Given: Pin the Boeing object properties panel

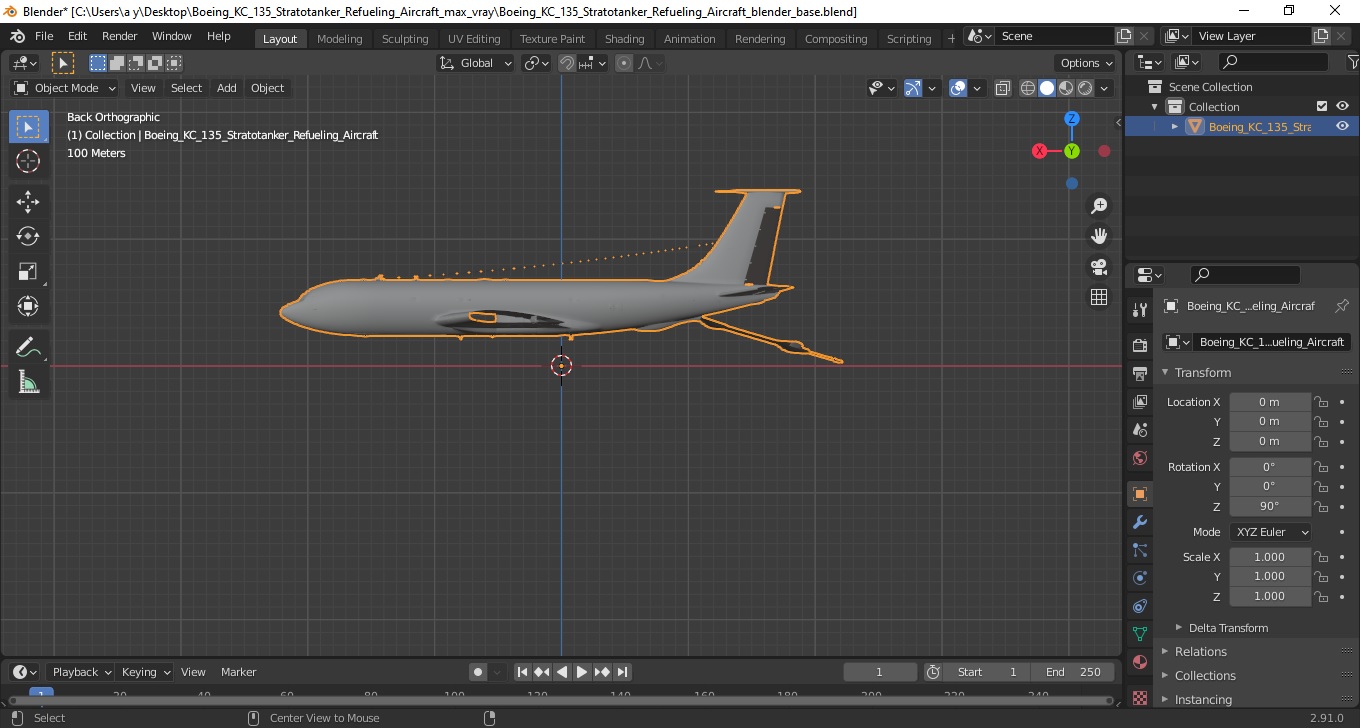Looking at the screenshot, I should pyautogui.click(x=1342, y=306).
